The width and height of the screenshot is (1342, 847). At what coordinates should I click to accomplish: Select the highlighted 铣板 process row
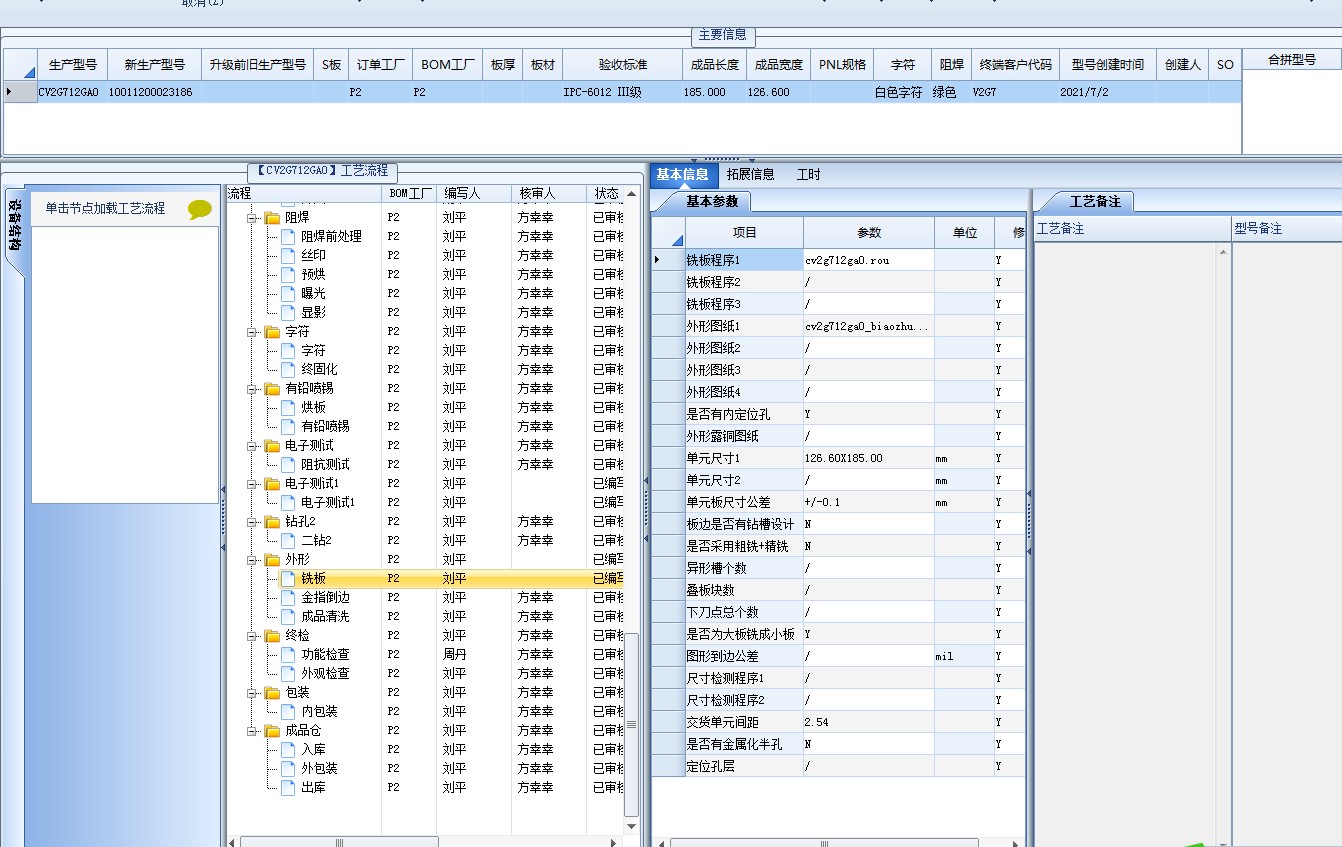click(x=425, y=578)
